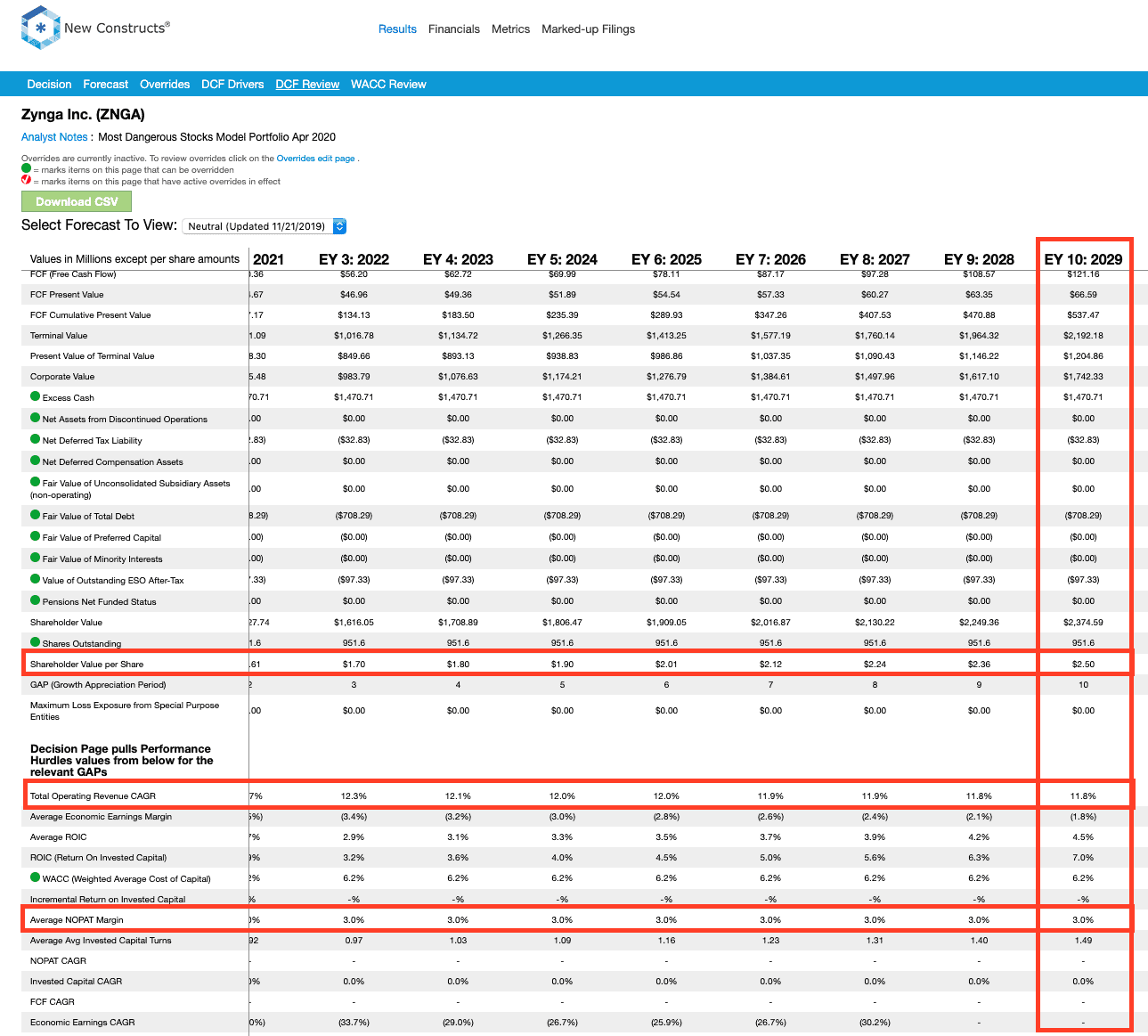The width and height of the screenshot is (1148, 1036).
Task: Go to the DCF Drivers page
Action: click(x=232, y=85)
